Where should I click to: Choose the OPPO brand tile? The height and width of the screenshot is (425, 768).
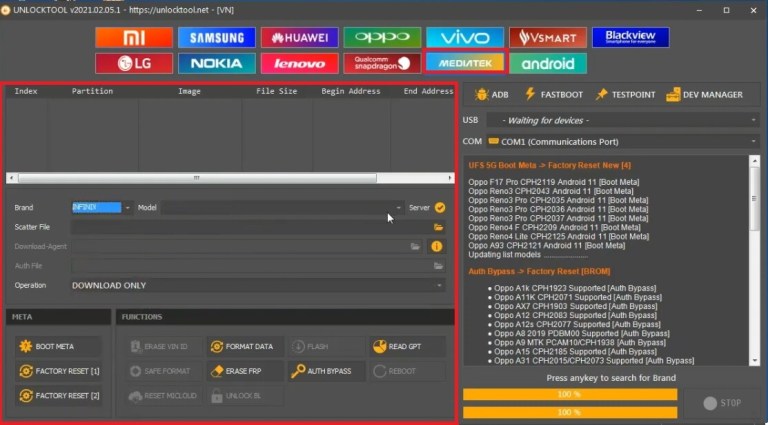(382, 38)
